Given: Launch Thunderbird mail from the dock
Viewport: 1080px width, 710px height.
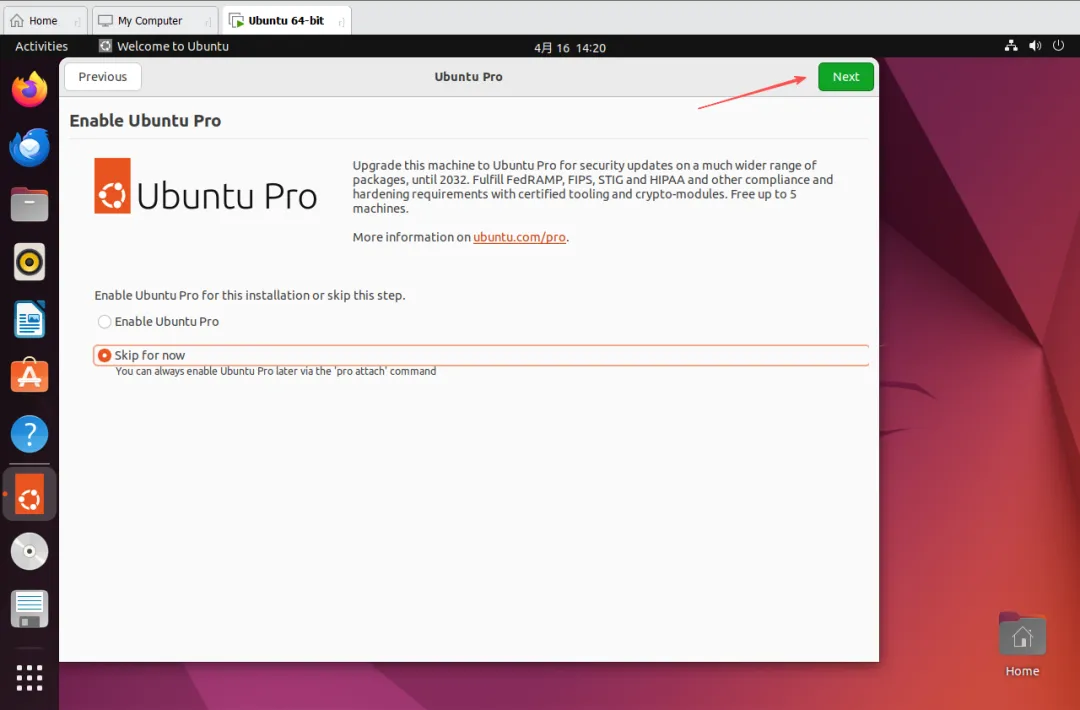Looking at the screenshot, I should tap(30, 147).
